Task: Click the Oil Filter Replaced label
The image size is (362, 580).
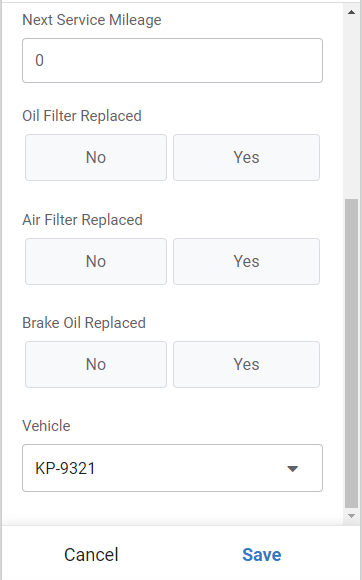Action: (82, 116)
